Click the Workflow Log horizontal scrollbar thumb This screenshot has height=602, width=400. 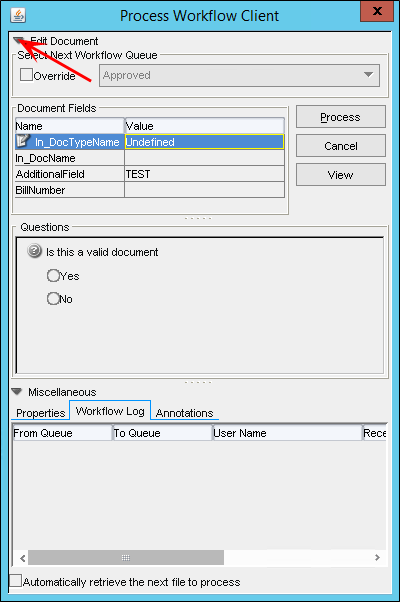[126, 557]
